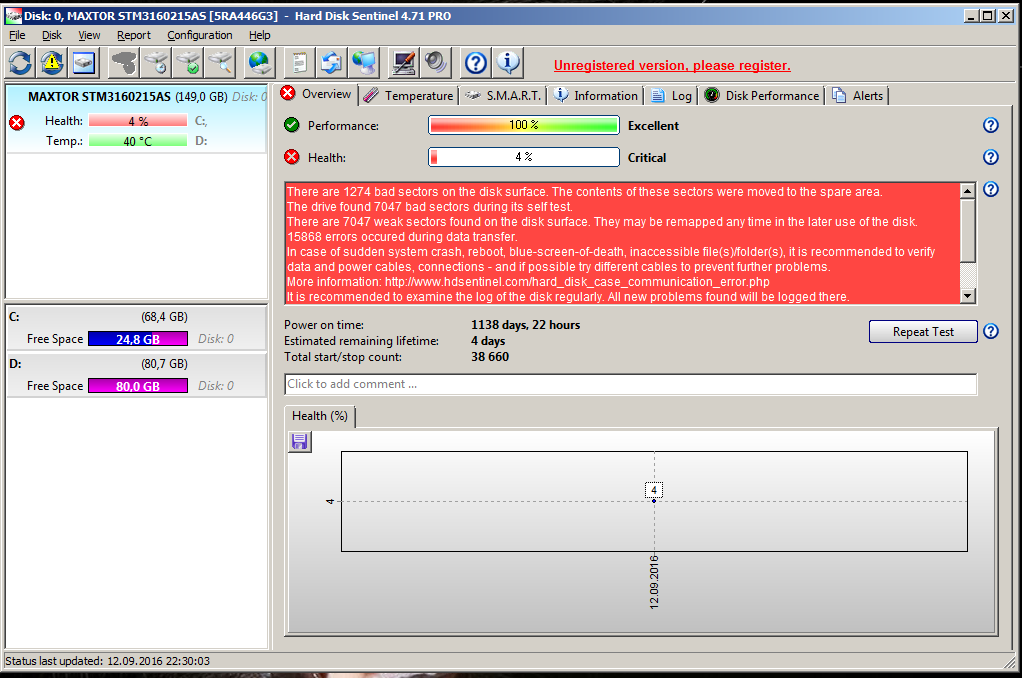Click the Unregistered version, please register link
Viewport: 1022px width, 678px height.
(x=672, y=65)
